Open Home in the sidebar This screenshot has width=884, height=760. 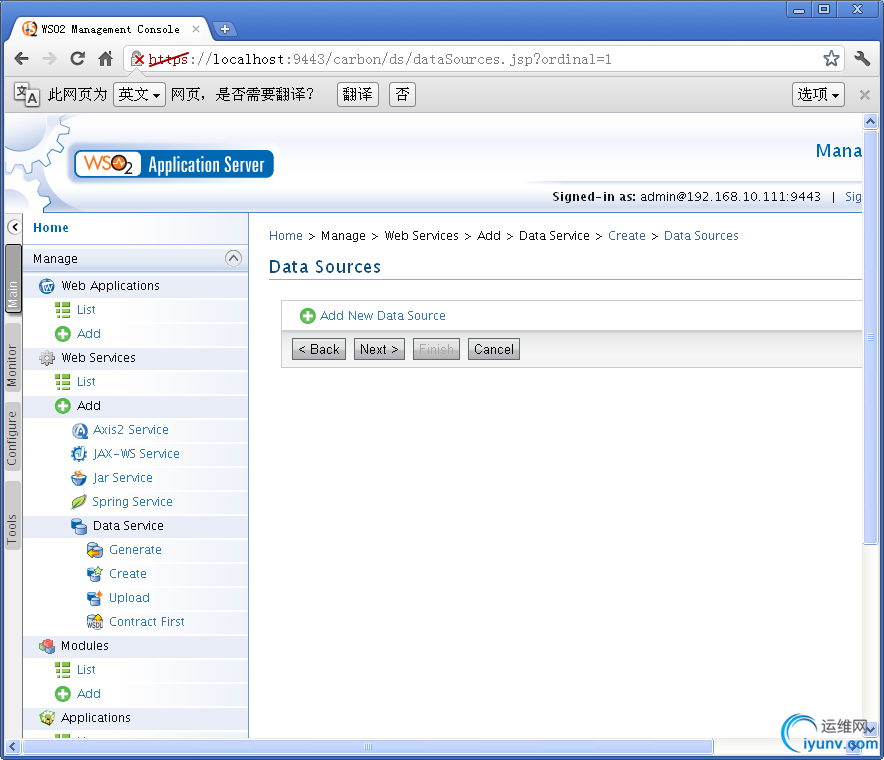[x=51, y=228]
